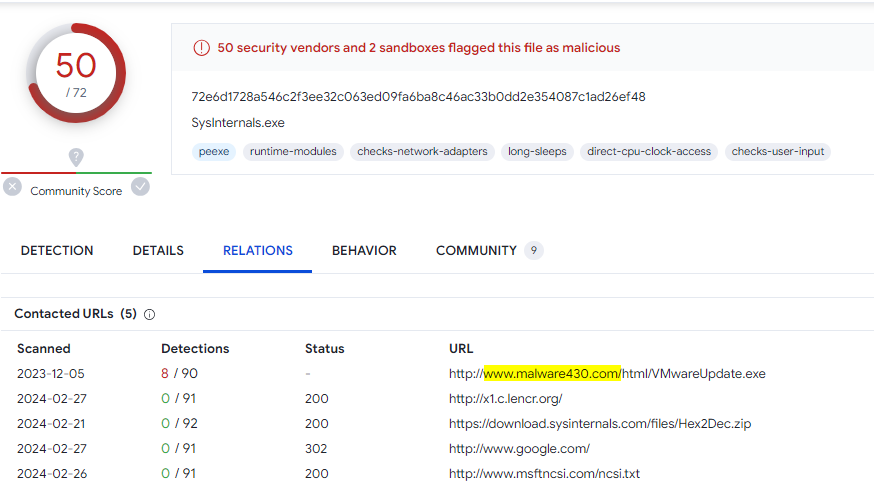Click the Detections column header
This screenshot has height=502, width=874.
195,349
